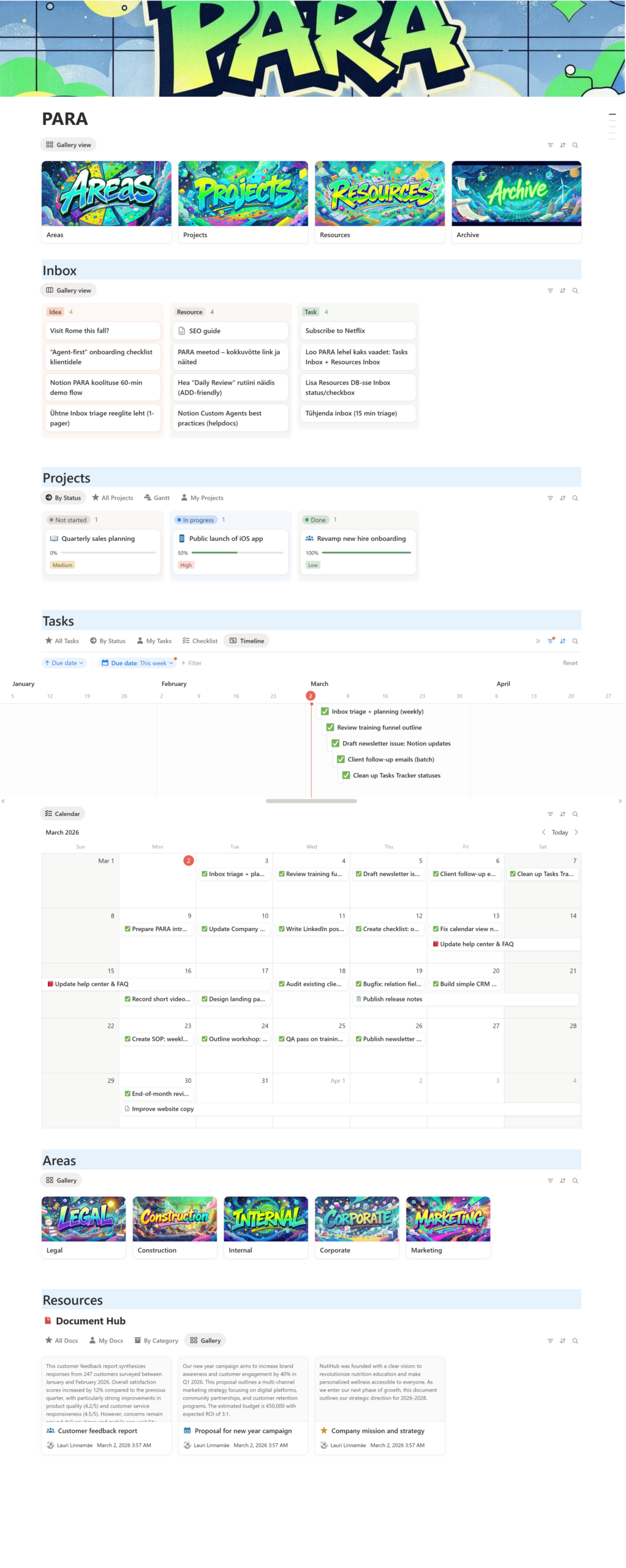This screenshot has height=1568, width=626.
Task: Expand hidden tabs with double chevron icon
Action: click(538, 641)
